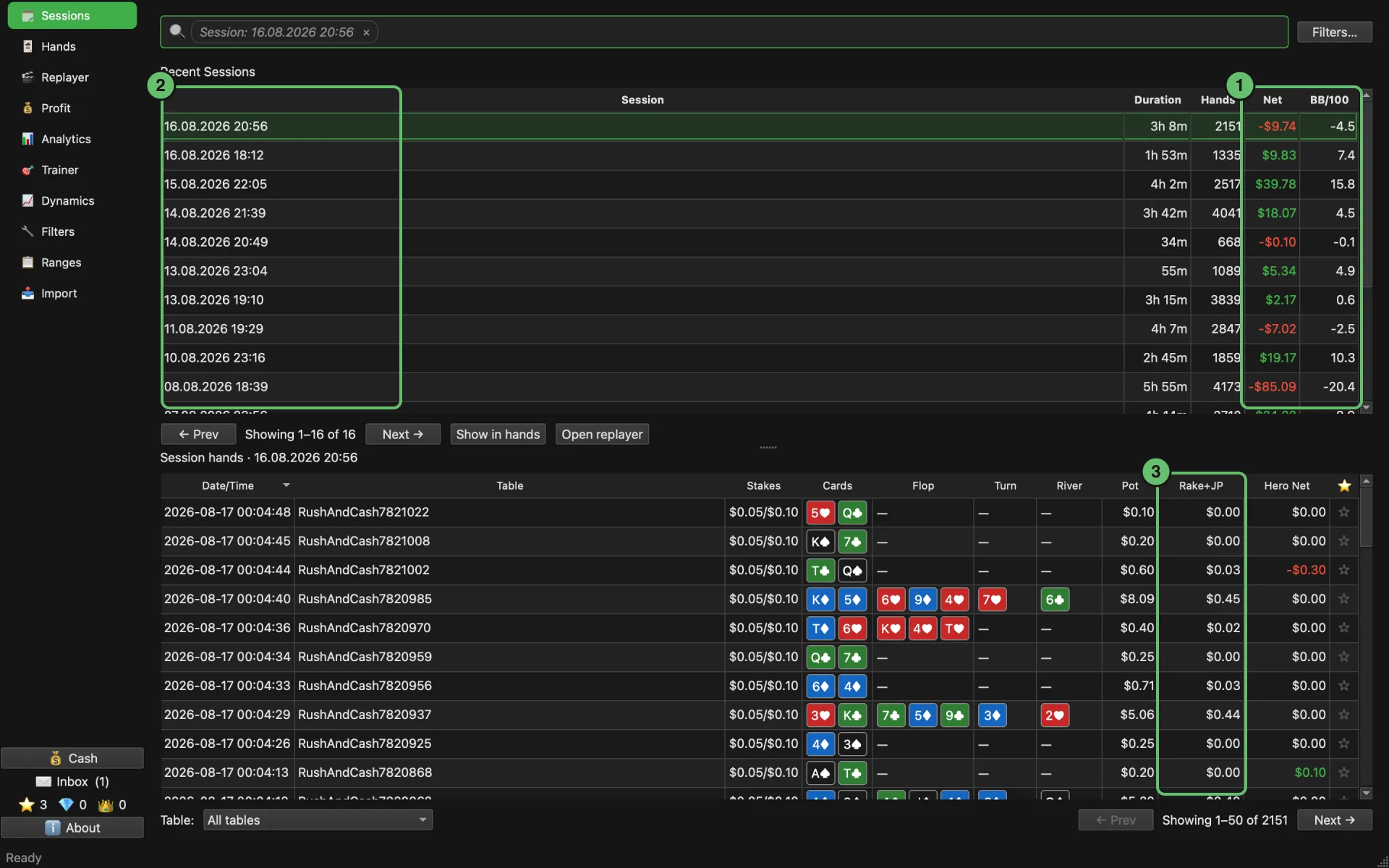1389x868 pixels.
Task: Star the hand at 00:04:45
Action: pos(1343,541)
